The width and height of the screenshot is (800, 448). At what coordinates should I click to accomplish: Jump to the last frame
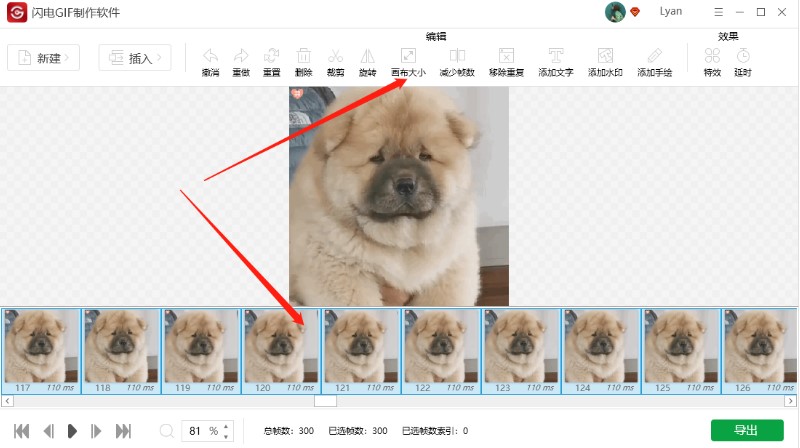tap(124, 431)
